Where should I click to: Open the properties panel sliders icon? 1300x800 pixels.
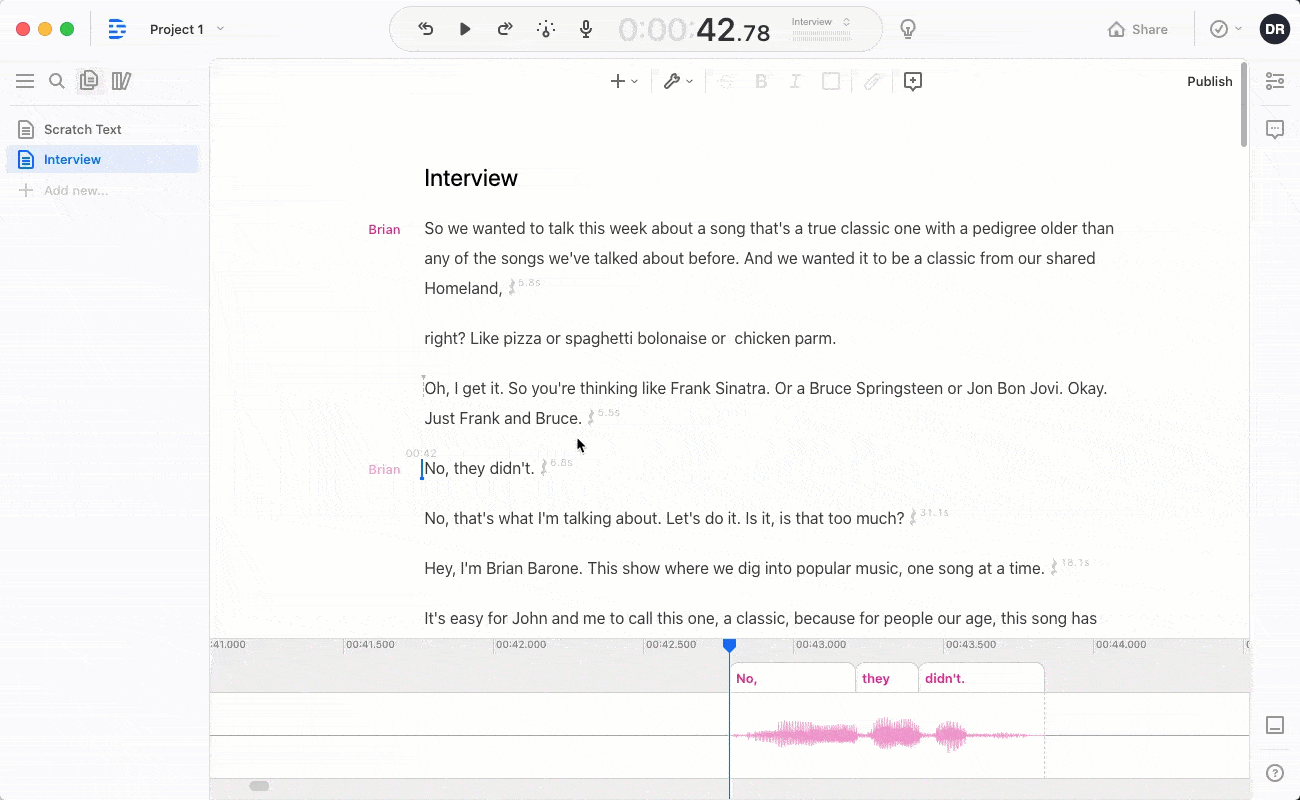[x=1275, y=81]
